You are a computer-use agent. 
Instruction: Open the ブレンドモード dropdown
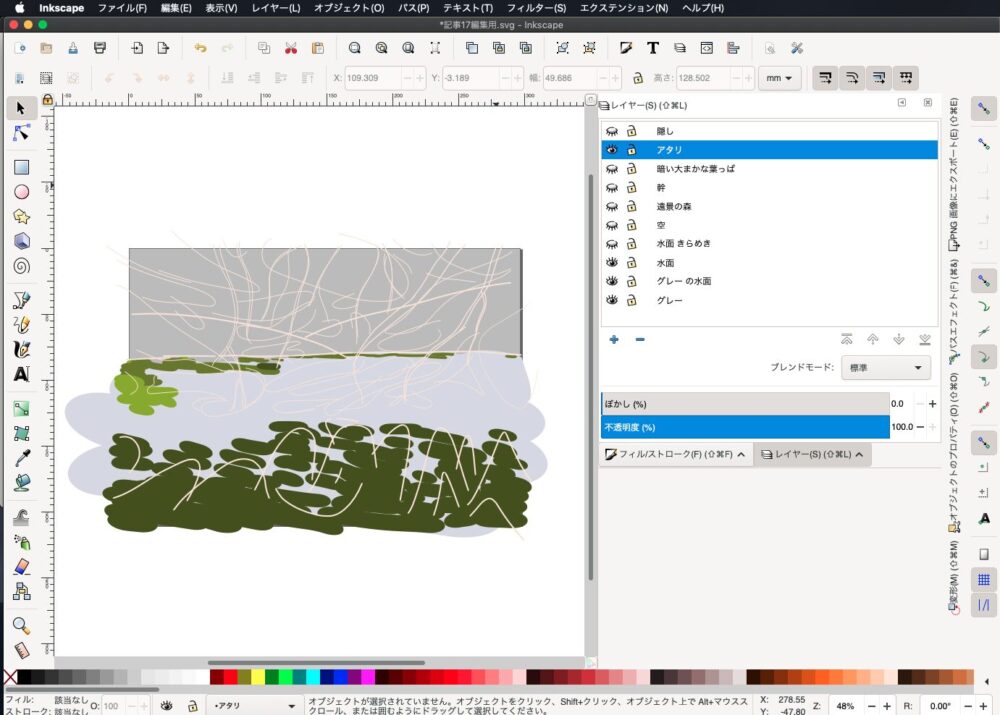tap(885, 368)
